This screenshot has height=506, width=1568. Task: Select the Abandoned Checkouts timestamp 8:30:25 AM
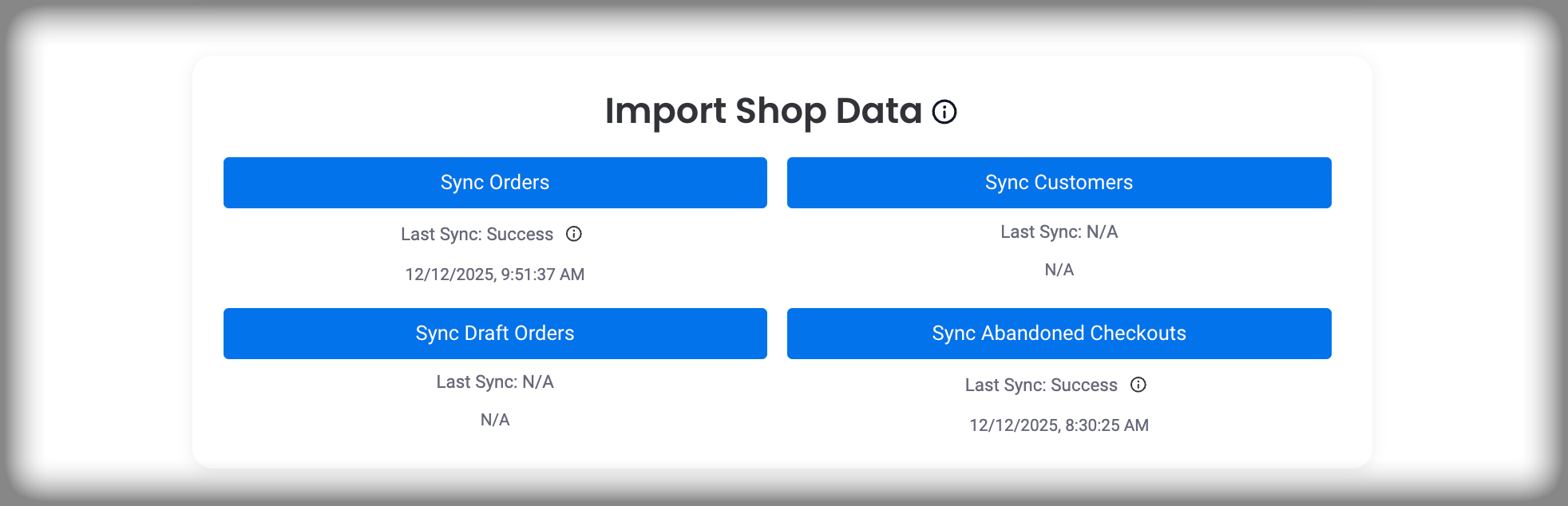1059,425
